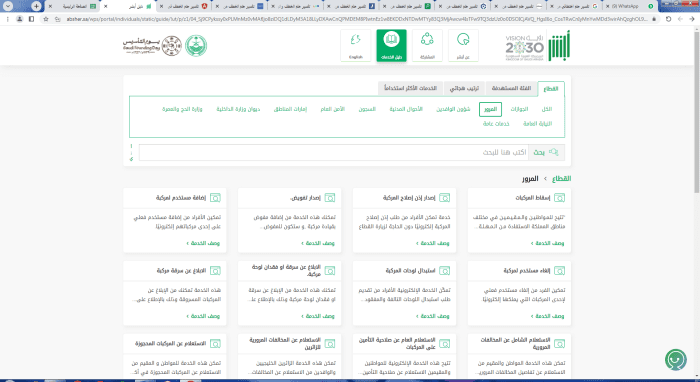The image size is (700, 382).
Task: Filter services by السجون sector
Action: click(x=367, y=109)
